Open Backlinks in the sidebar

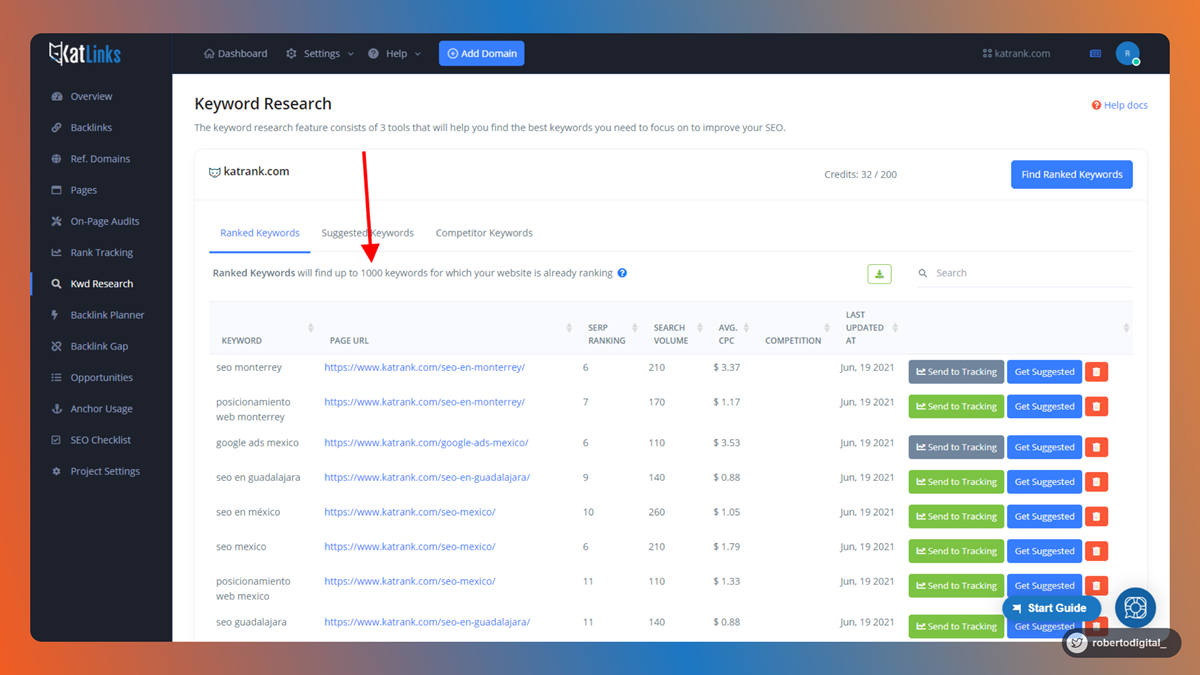91,128
